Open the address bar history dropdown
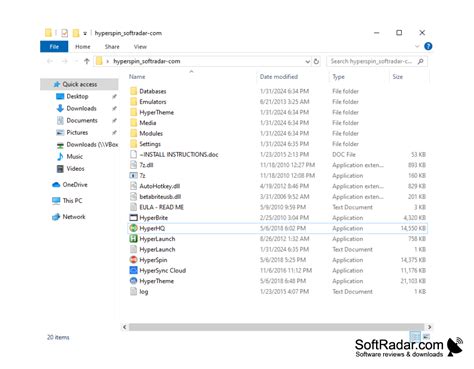This screenshot has height=369, width=474. point(307,61)
